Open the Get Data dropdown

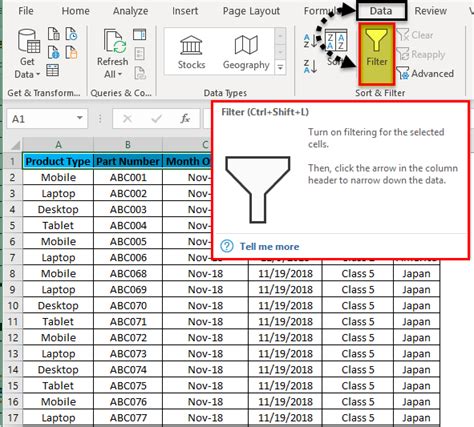click(27, 68)
